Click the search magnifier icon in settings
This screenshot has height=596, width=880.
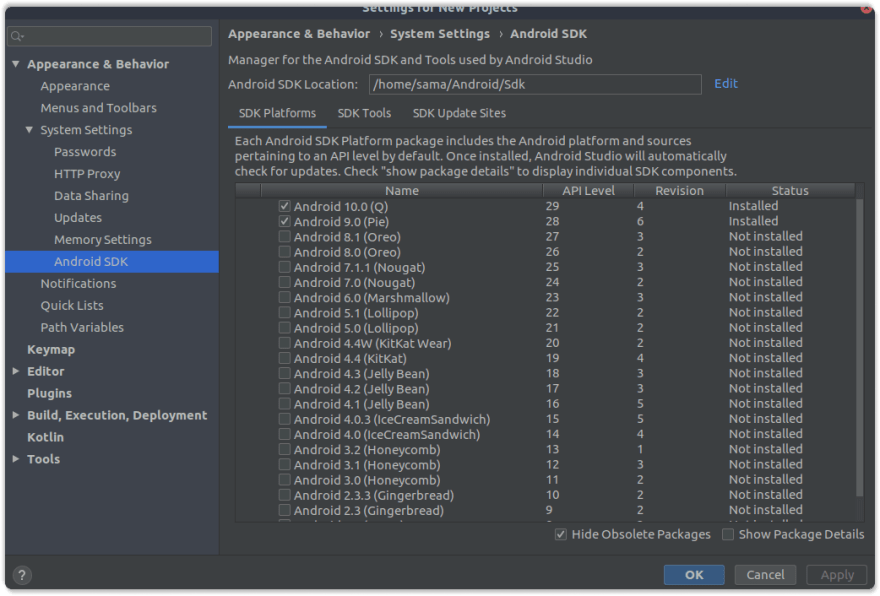(x=17, y=36)
